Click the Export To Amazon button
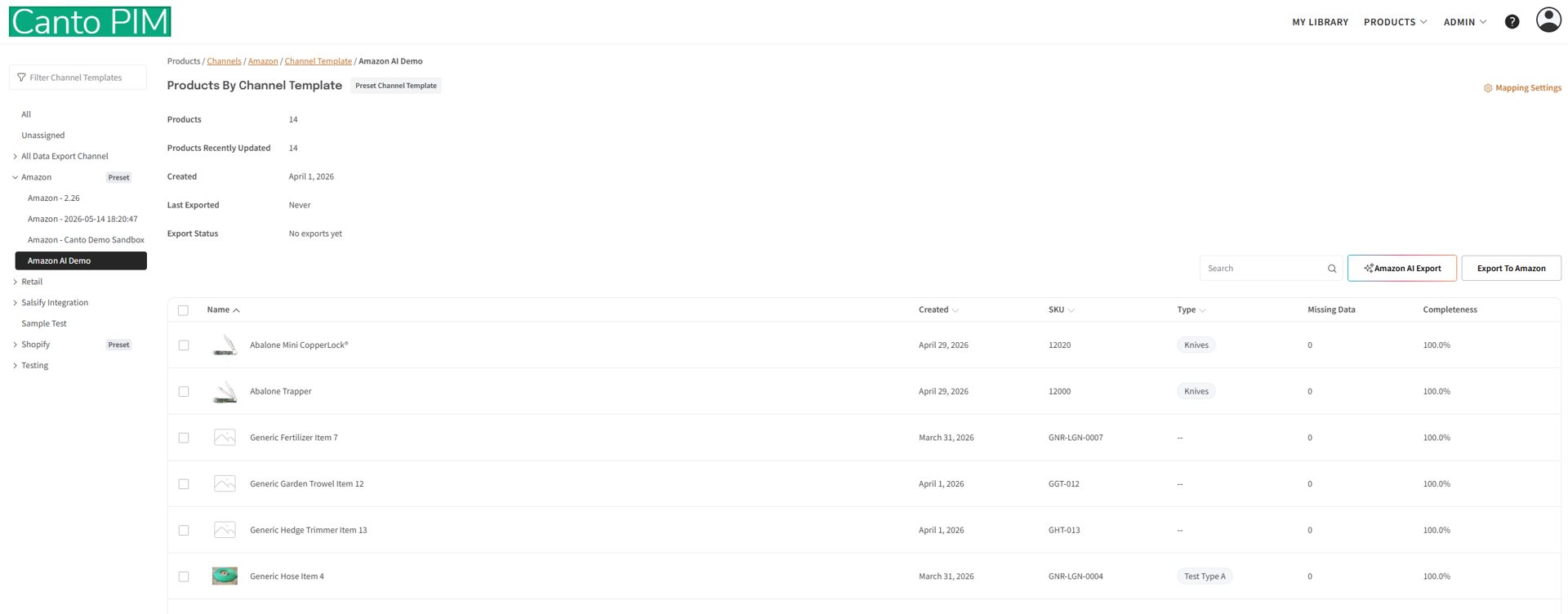The width and height of the screenshot is (1568, 614). click(1511, 269)
